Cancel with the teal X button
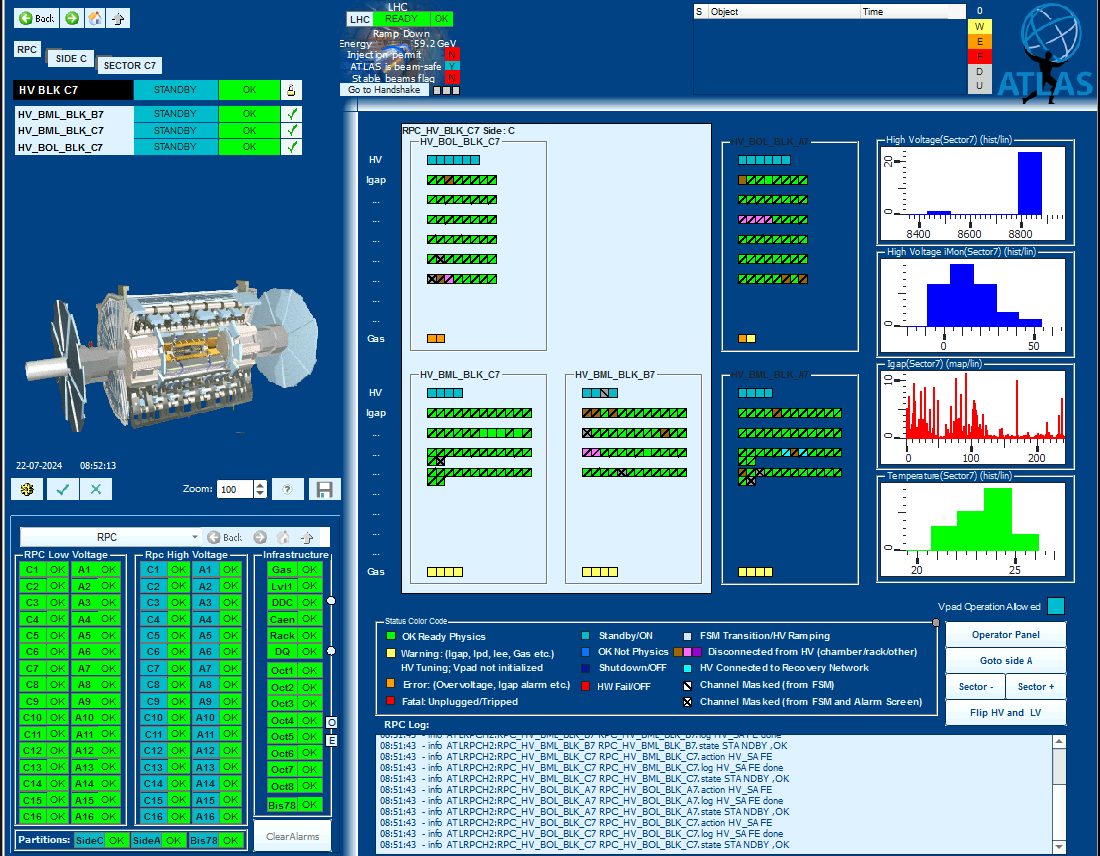This screenshot has height=856, width=1100. (x=96, y=489)
